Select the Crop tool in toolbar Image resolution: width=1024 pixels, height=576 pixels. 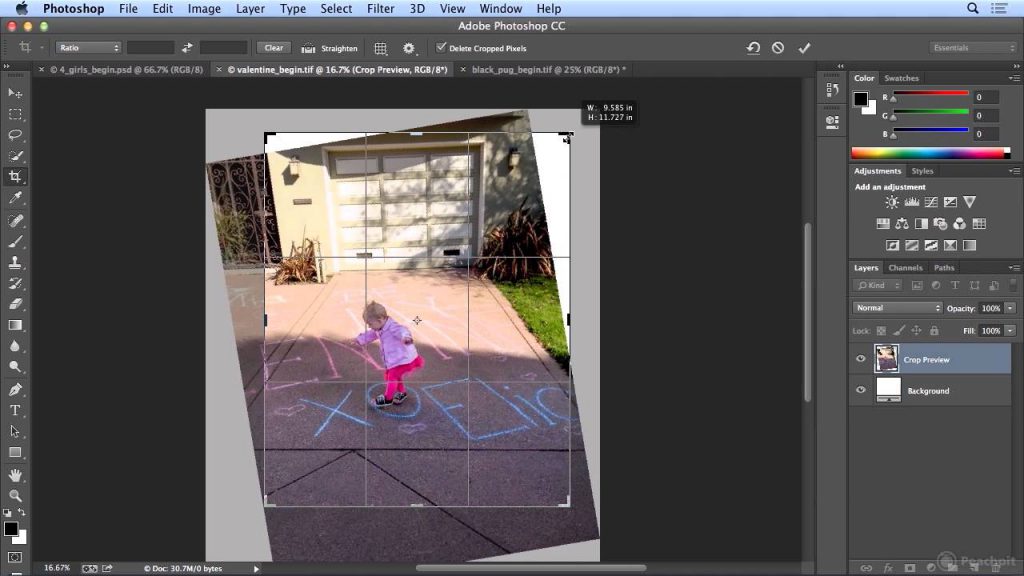(x=15, y=176)
